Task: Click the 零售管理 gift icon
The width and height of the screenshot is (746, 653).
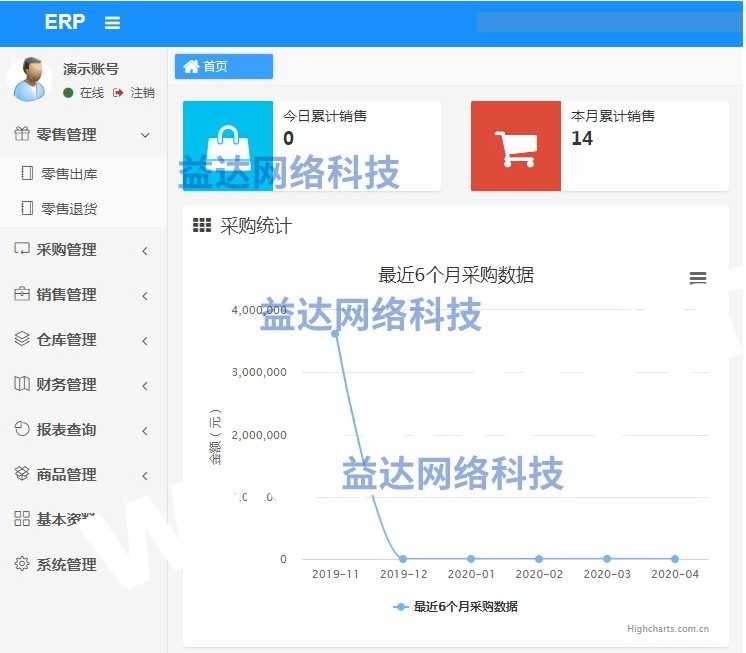Action: coord(22,134)
